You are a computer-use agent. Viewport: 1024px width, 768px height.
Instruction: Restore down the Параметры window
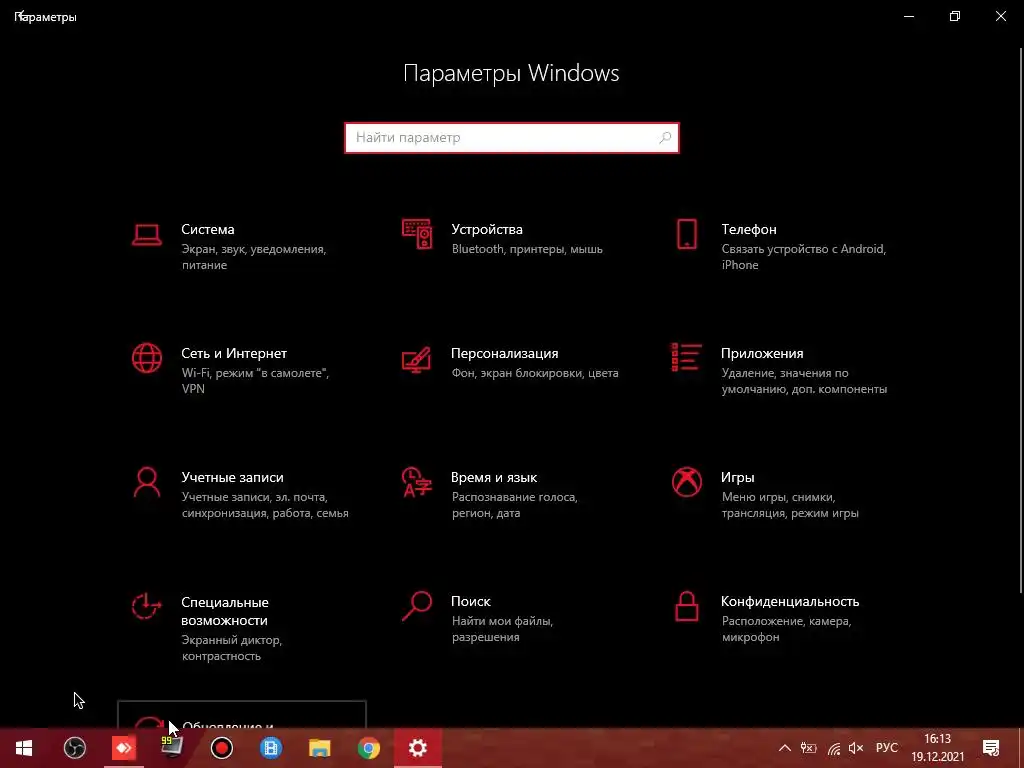click(955, 16)
